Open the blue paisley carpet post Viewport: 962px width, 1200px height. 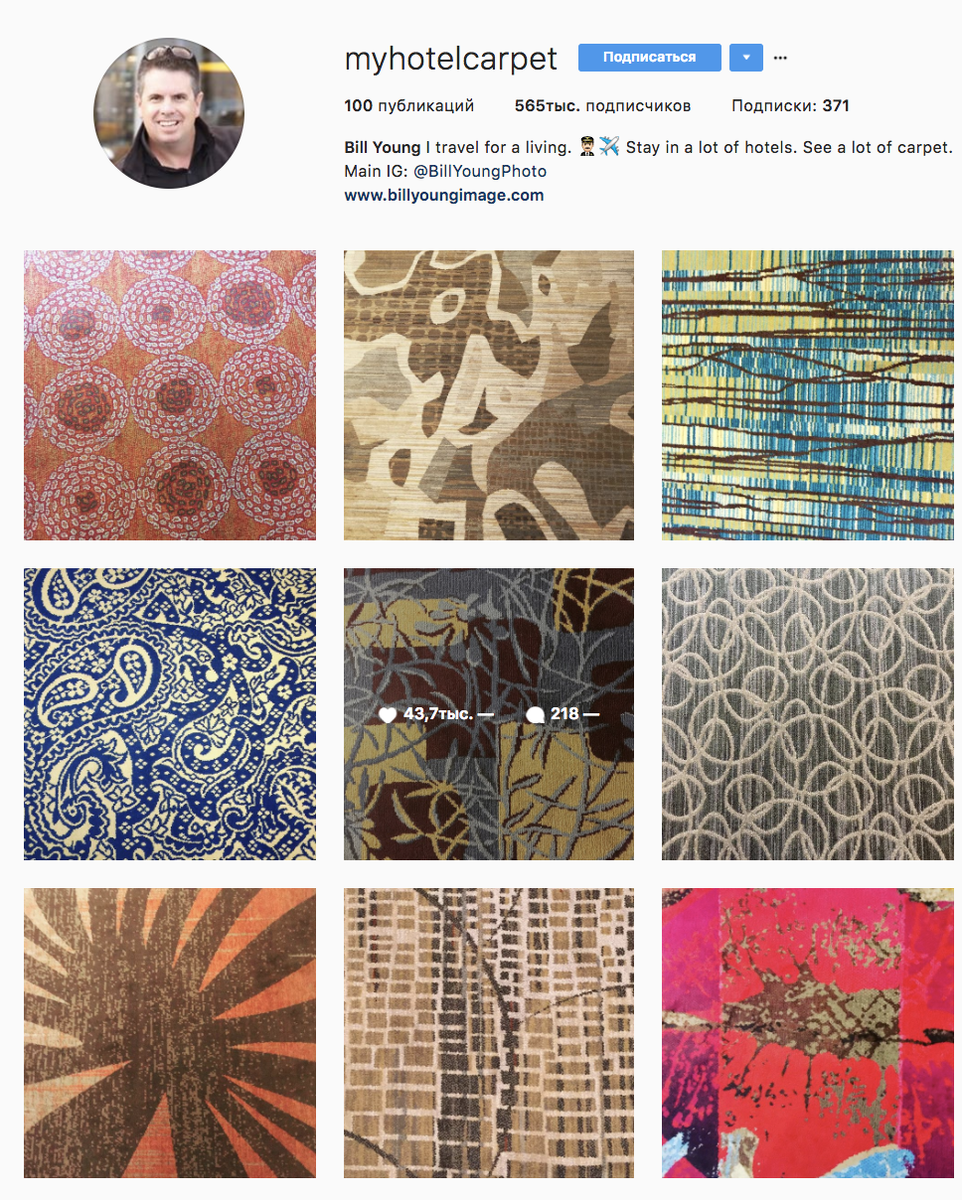pyautogui.click(x=170, y=714)
